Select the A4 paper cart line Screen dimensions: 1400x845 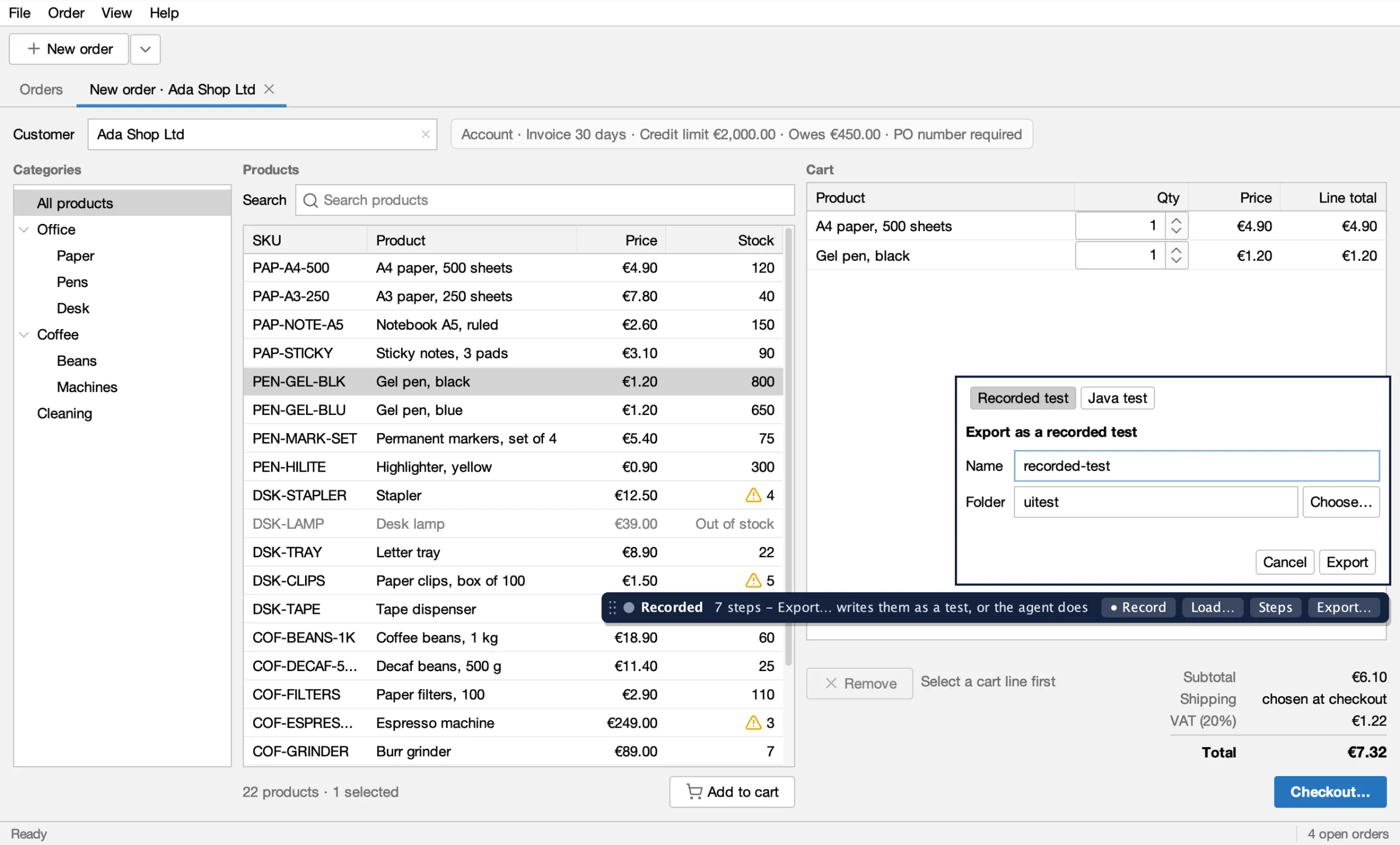pyautogui.click(x=1097, y=226)
